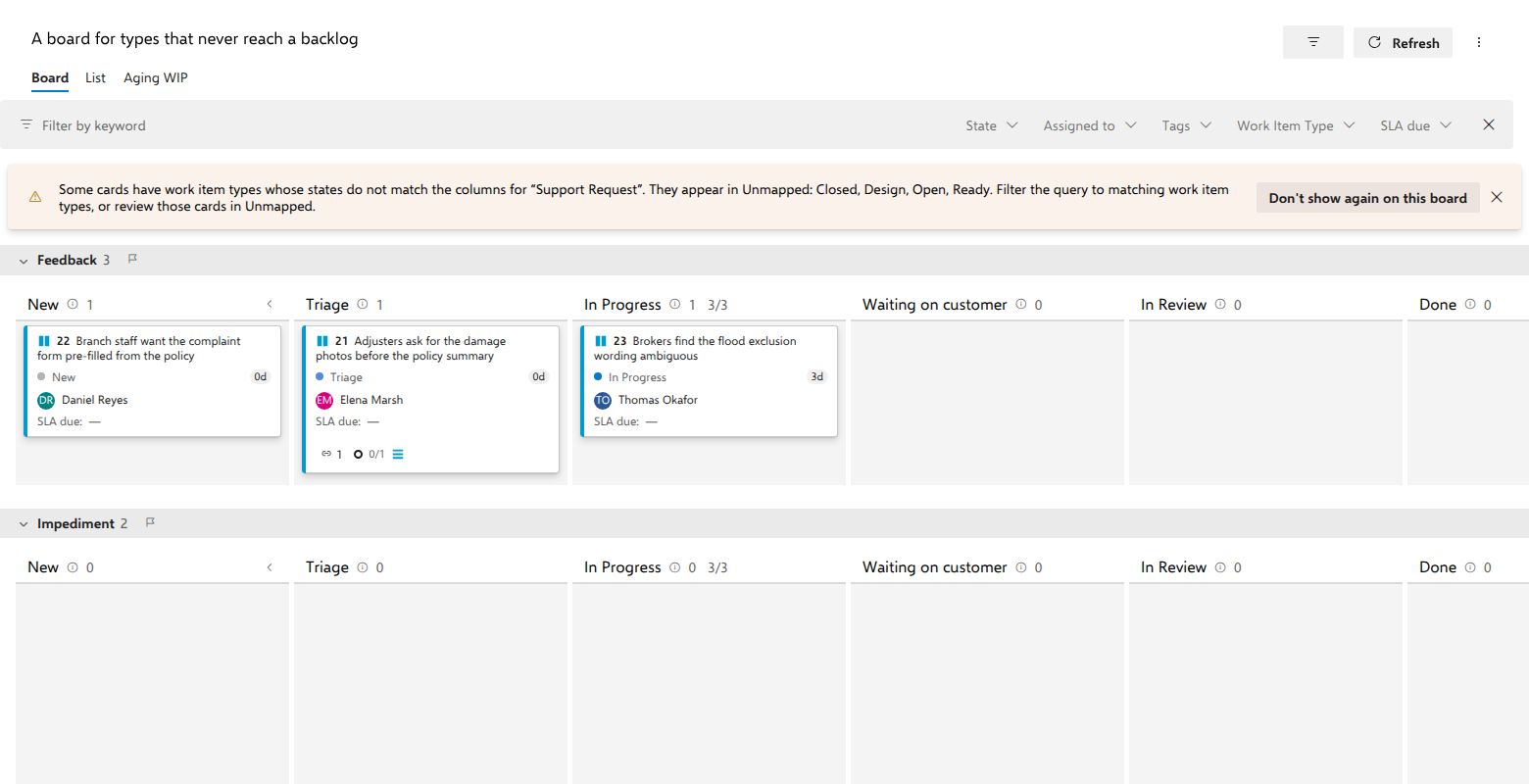Viewport: 1529px width, 784px height.
Task: Click info icon next to Impediment In Progress
Action: coord(675,567)
